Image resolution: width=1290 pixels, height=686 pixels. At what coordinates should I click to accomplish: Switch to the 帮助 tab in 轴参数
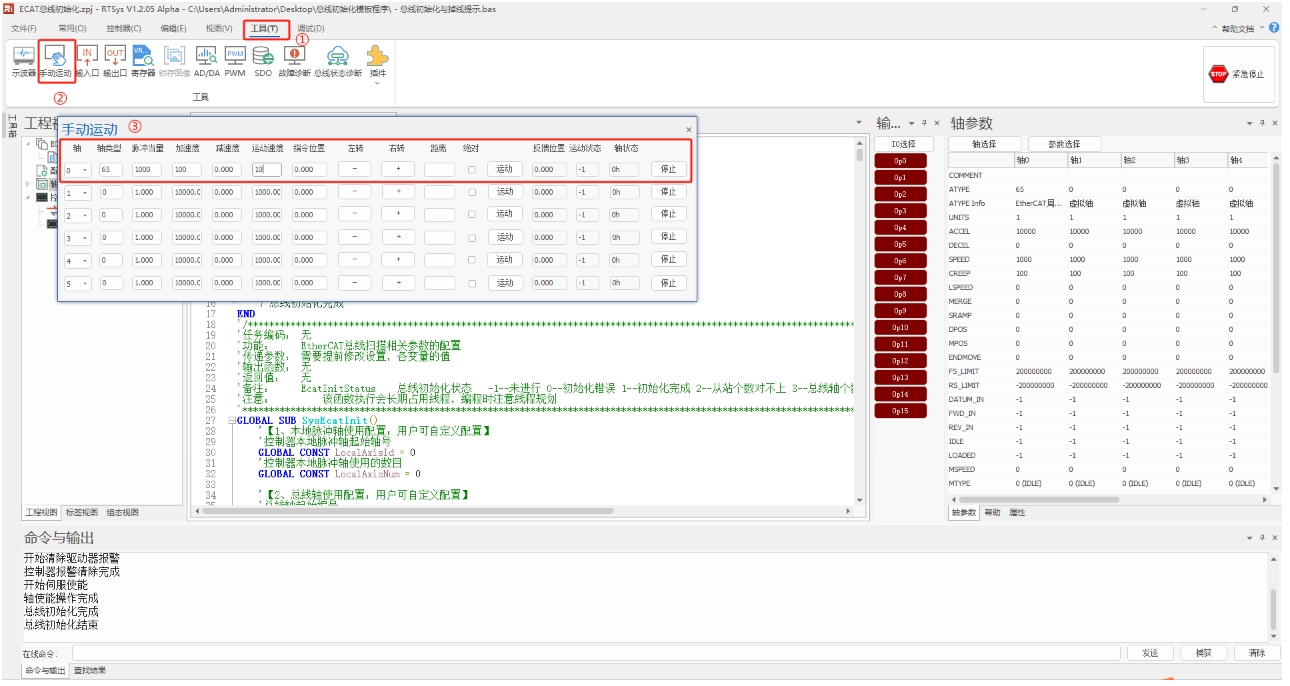(x=991, y=512)
